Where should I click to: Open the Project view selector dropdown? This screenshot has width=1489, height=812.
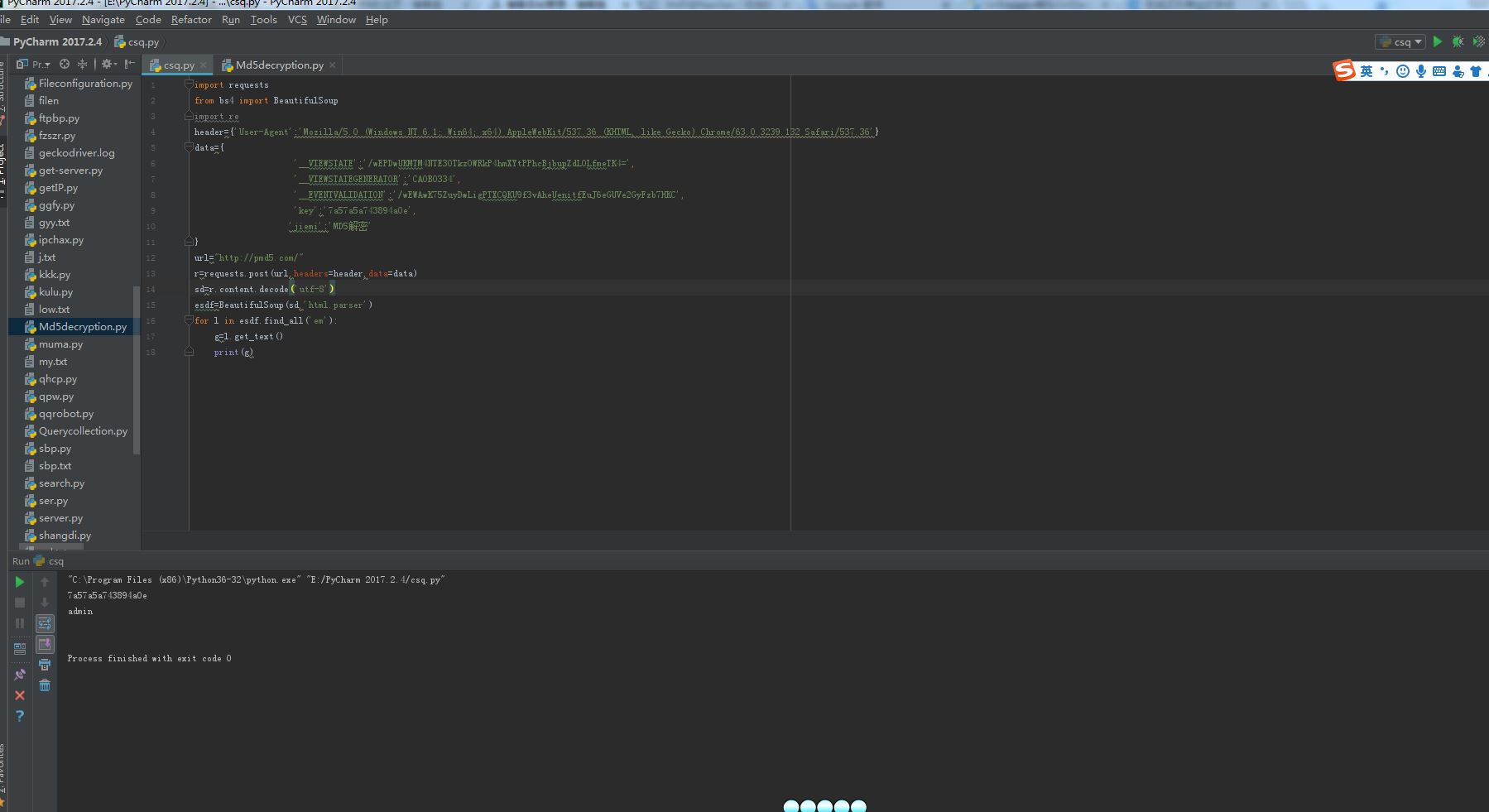coord(41,64)
